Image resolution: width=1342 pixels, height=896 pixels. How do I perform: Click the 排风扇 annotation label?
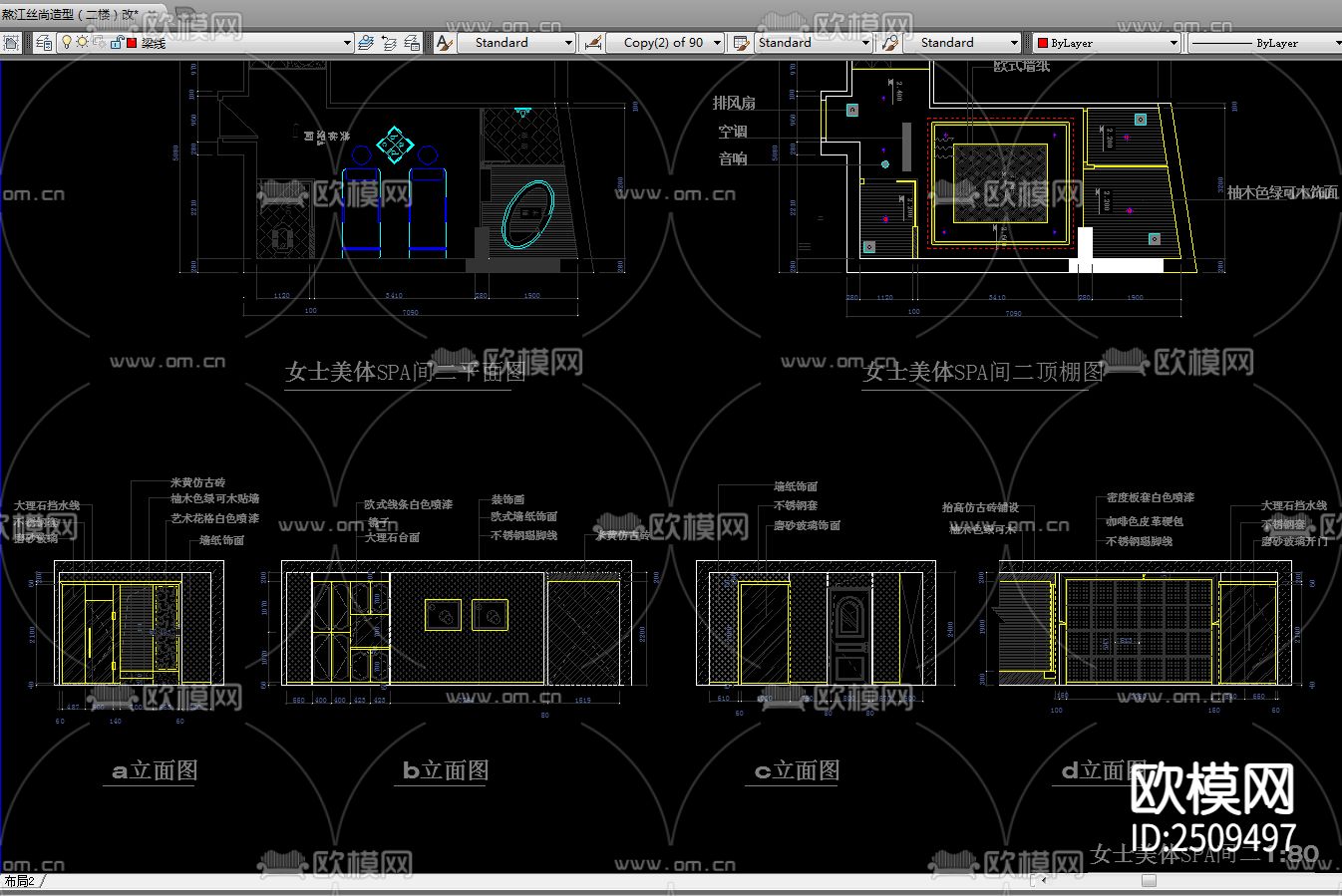click(734, 103)
